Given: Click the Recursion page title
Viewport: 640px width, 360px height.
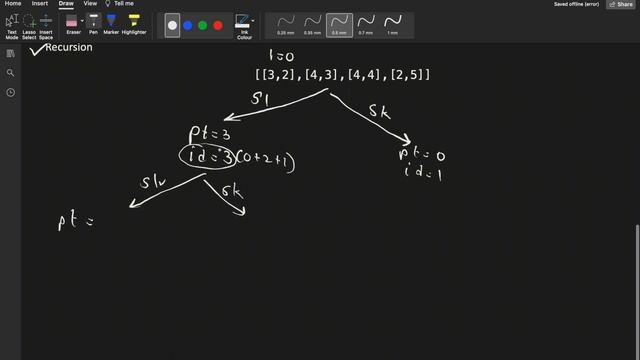Looking at the screenshot, I should (69, 47).
